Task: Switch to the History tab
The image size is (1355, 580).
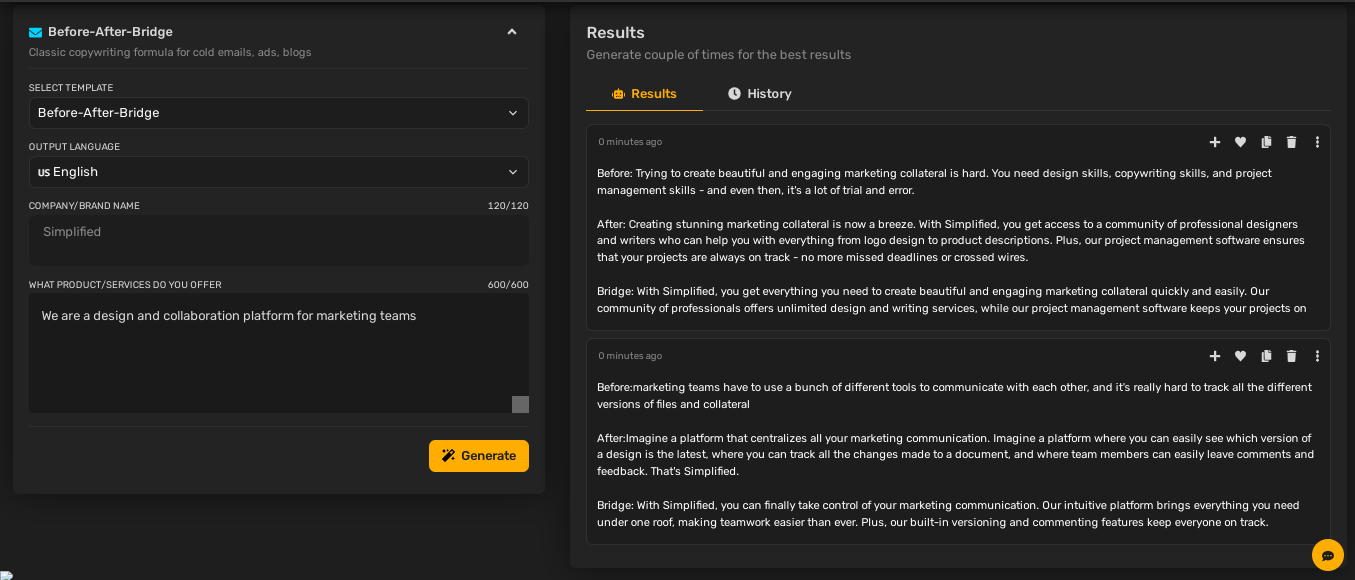Action: [759, 94]
